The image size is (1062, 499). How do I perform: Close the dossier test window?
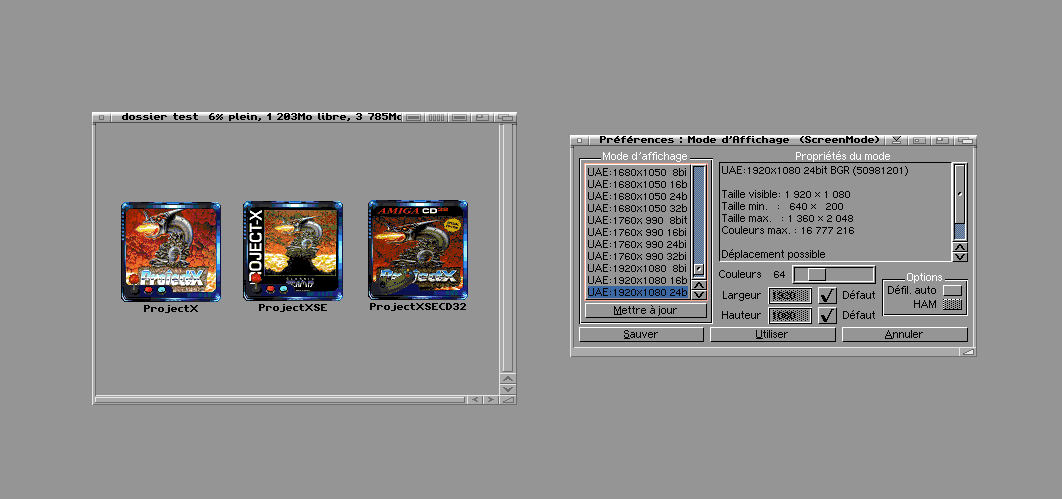(101, 117)
